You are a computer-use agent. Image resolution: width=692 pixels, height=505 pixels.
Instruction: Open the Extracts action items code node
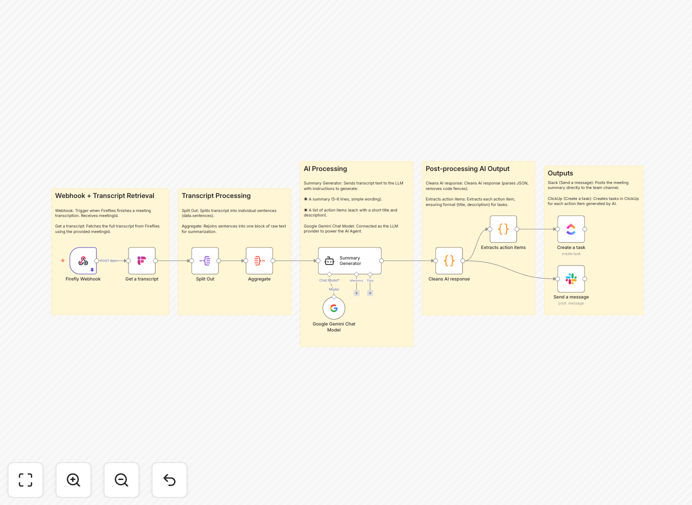(503, 229)
